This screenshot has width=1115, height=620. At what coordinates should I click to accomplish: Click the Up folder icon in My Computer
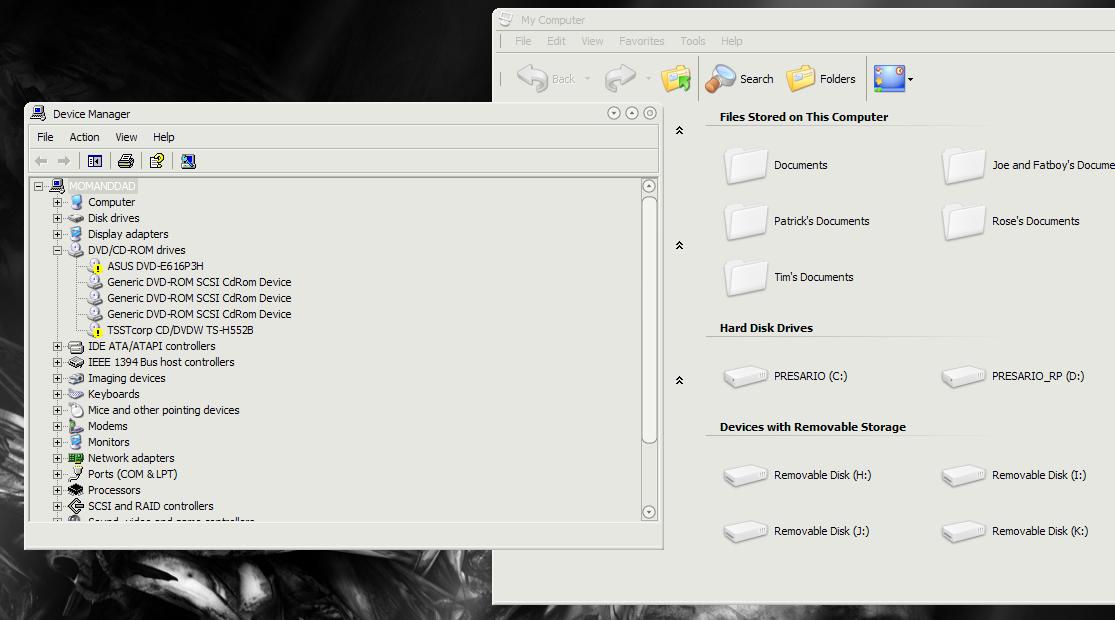(x=677, y=79)
